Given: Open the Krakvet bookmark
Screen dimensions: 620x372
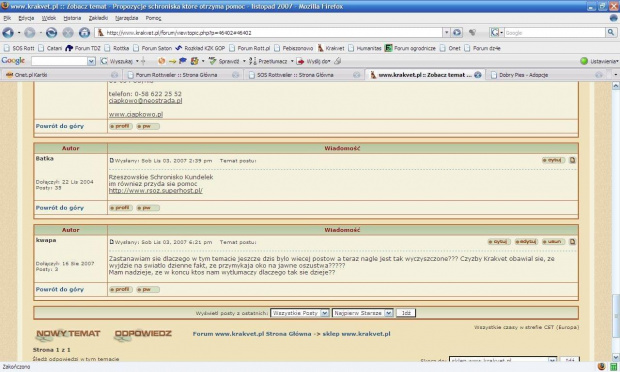Looking at the screenshot, I should pyautogui.click(x=331, y=48).
